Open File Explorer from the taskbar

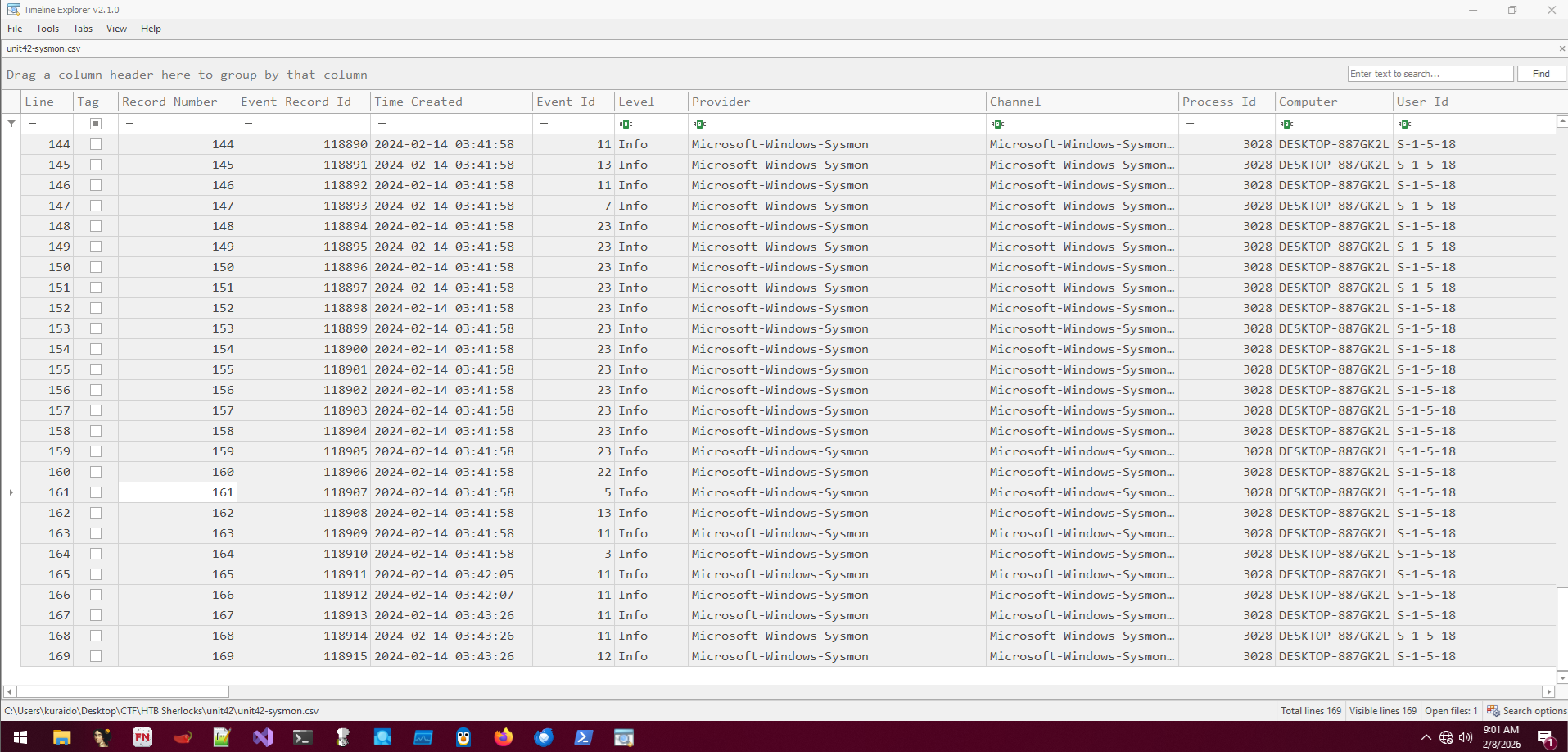pos(61,737)
